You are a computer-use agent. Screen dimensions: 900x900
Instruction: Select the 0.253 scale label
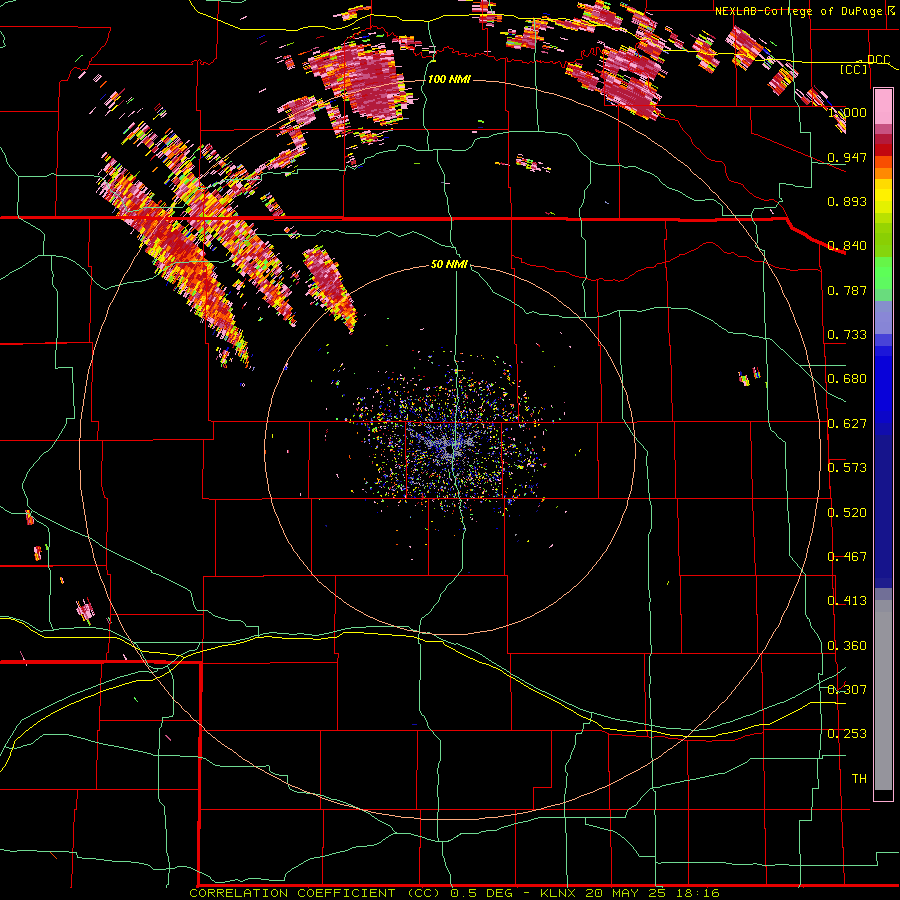click(847, 734)
